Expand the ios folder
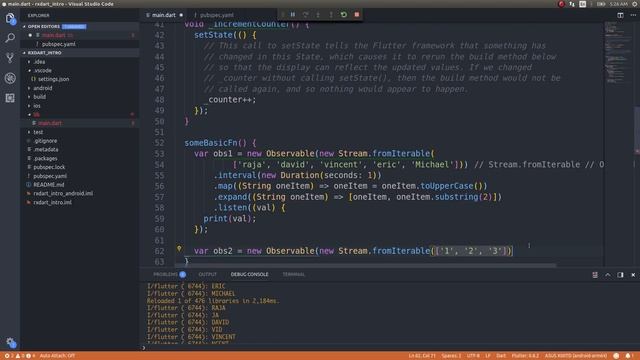Image resolution: width=640 pixels, height=360 pixels. click(80, 106)
